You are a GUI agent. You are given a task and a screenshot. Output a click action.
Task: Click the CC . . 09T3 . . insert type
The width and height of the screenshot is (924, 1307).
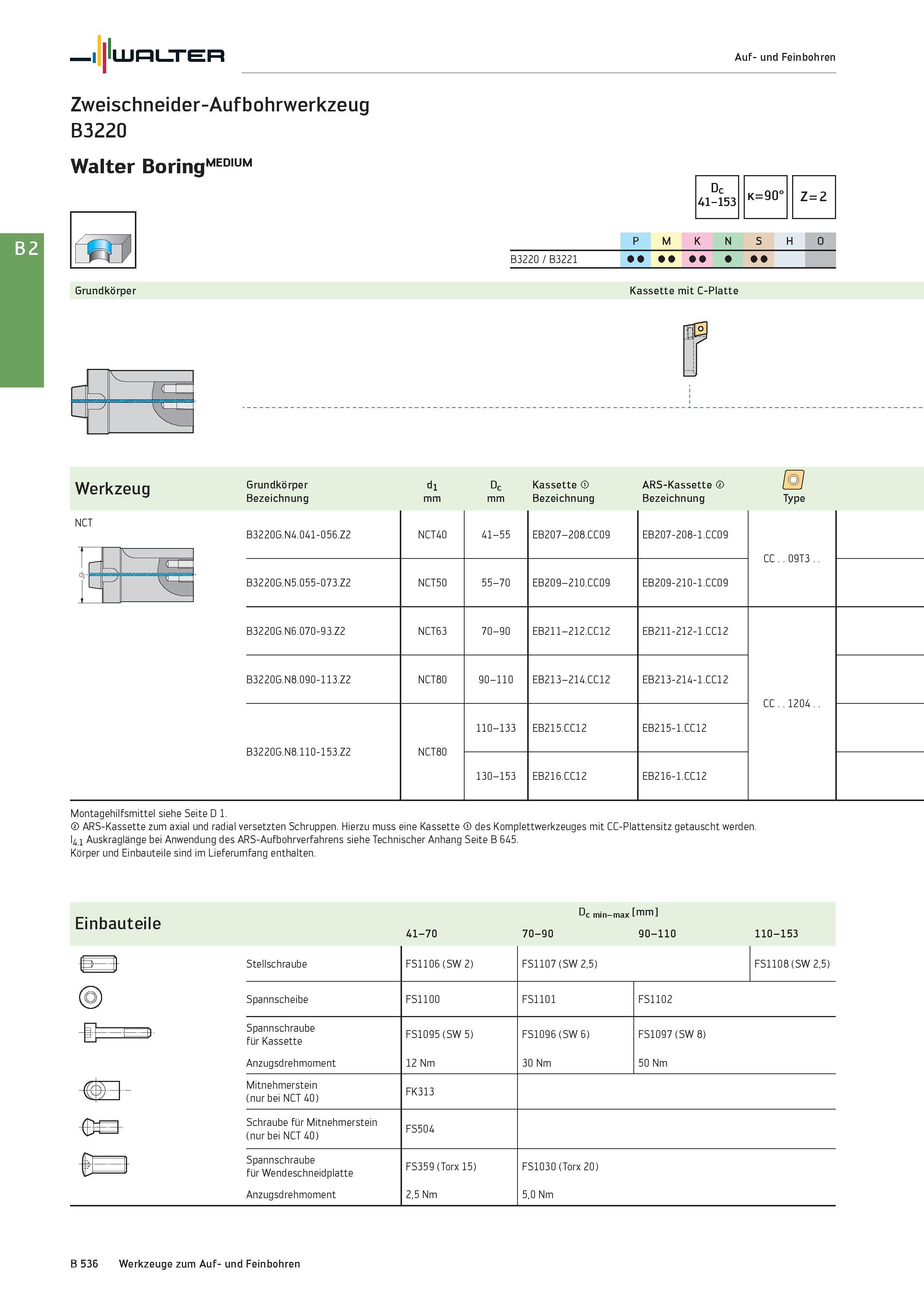791,558
